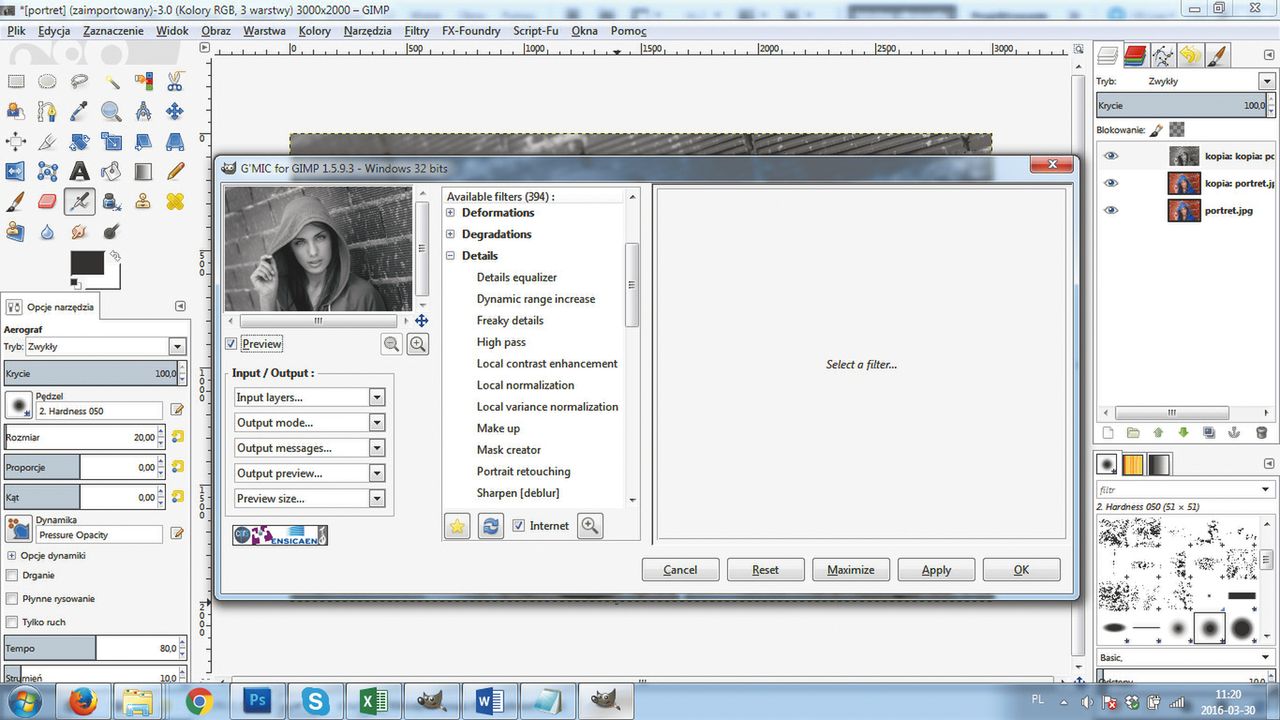This screenshot has width=1280, height=720.
Task: Switch to the Channels tab in dock
Action: click(x=1135, y=55)
